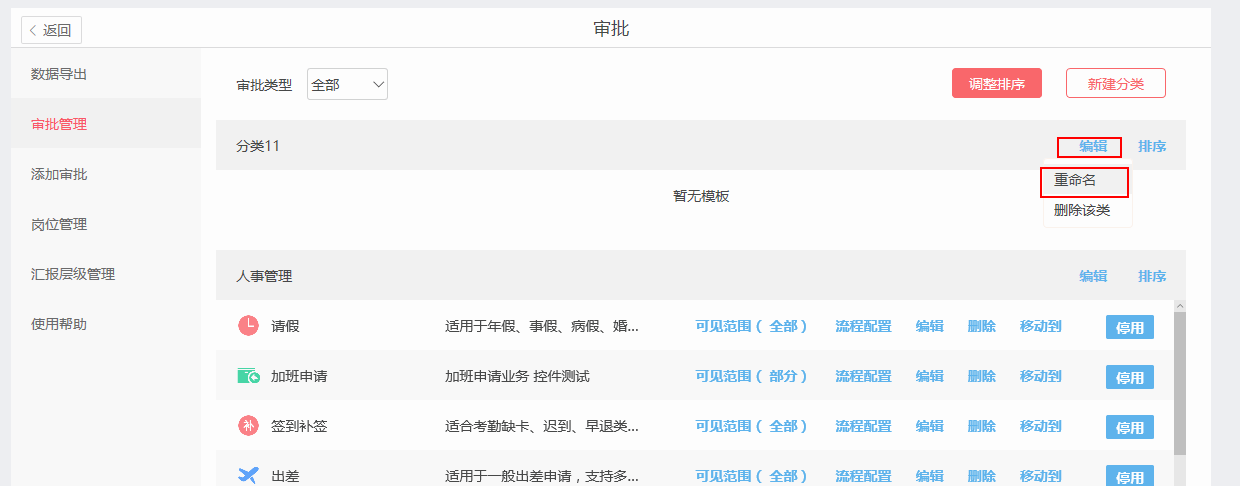Open 数据导出 in the left sidebar
Screen dimensions: 1240x486
(x=59, y=74)
